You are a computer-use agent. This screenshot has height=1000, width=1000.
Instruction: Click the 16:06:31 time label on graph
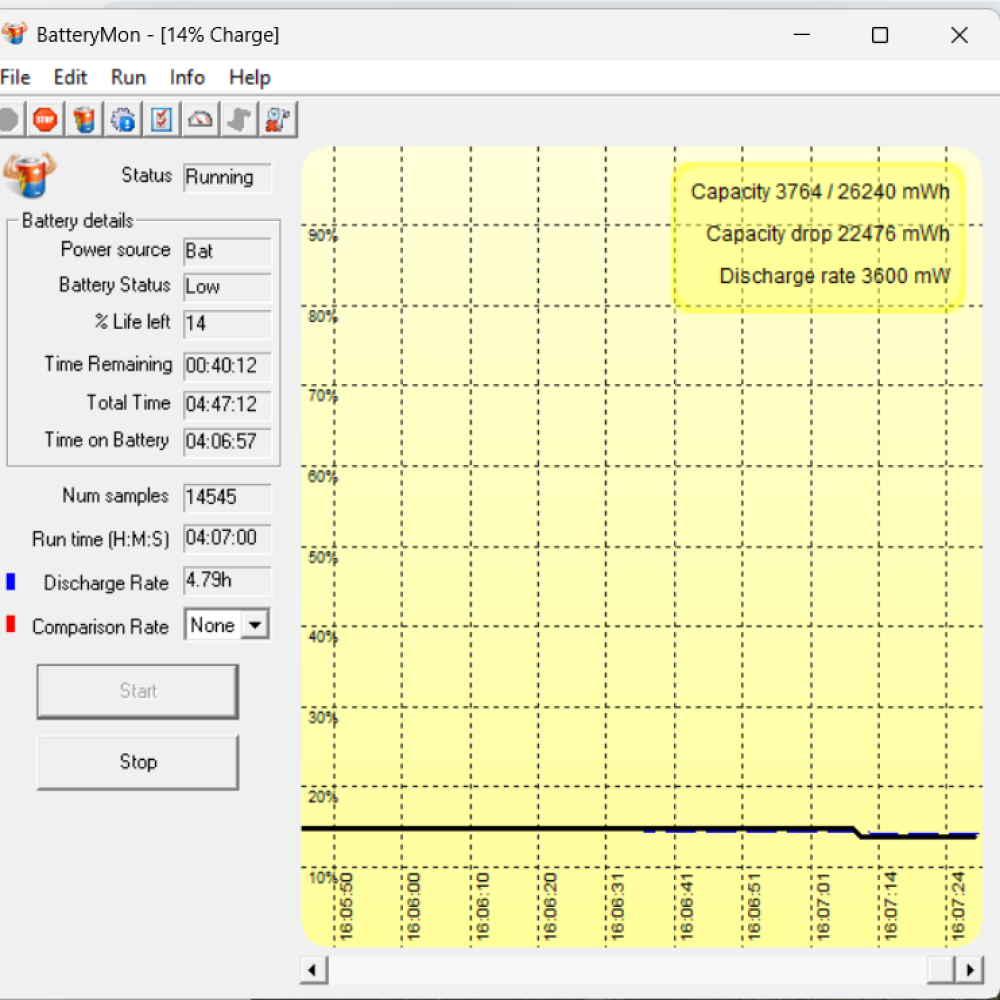coord(618,906)
